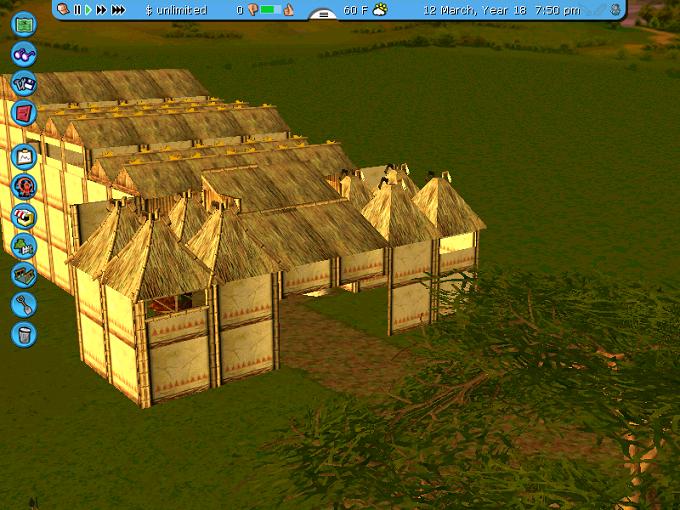The width and height of the screenshot is (680, 510).
Task: Click the grey icon at top bar's right end
Action: [615, 10]
